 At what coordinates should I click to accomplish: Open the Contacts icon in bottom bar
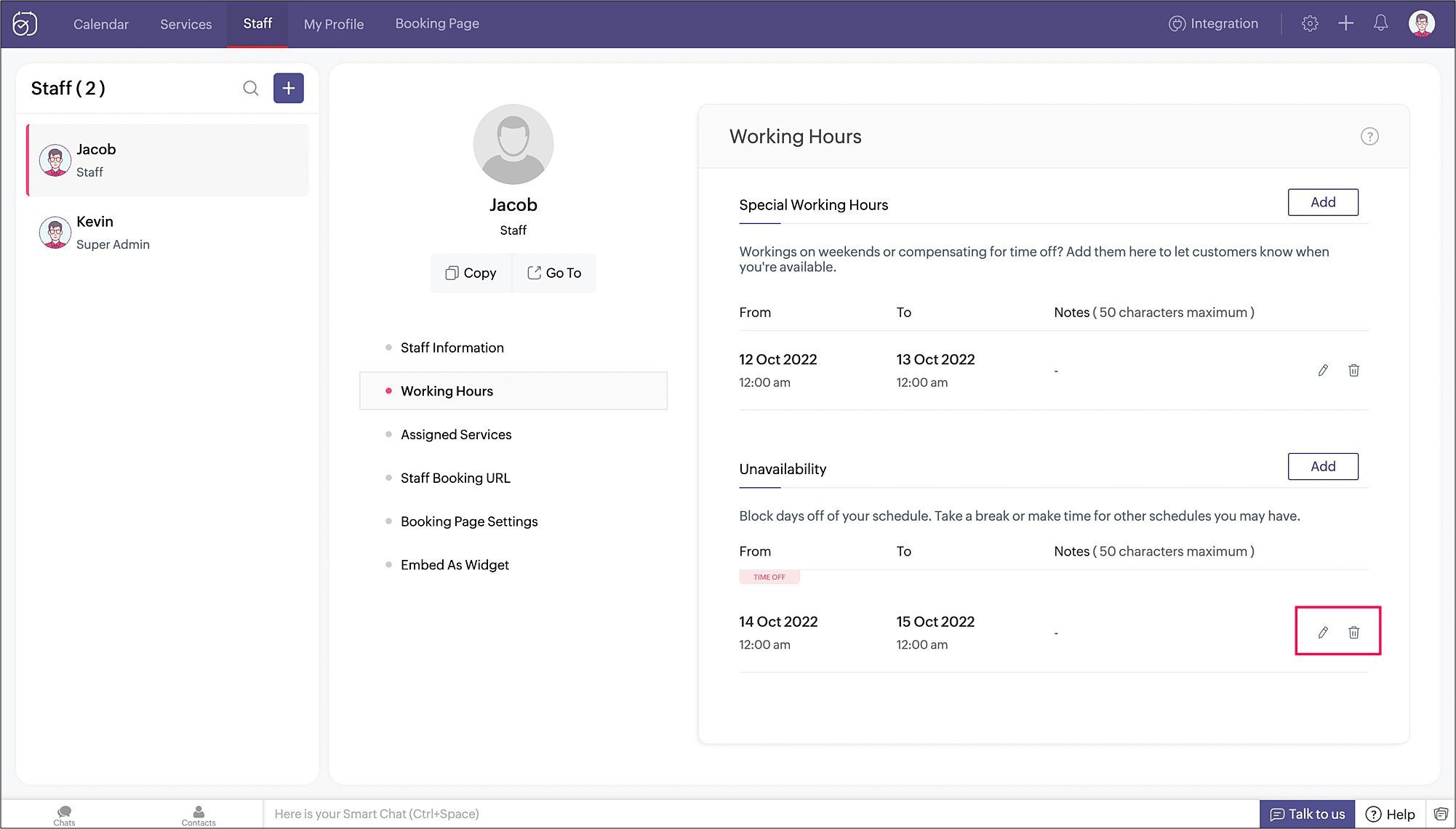point(199,814)
